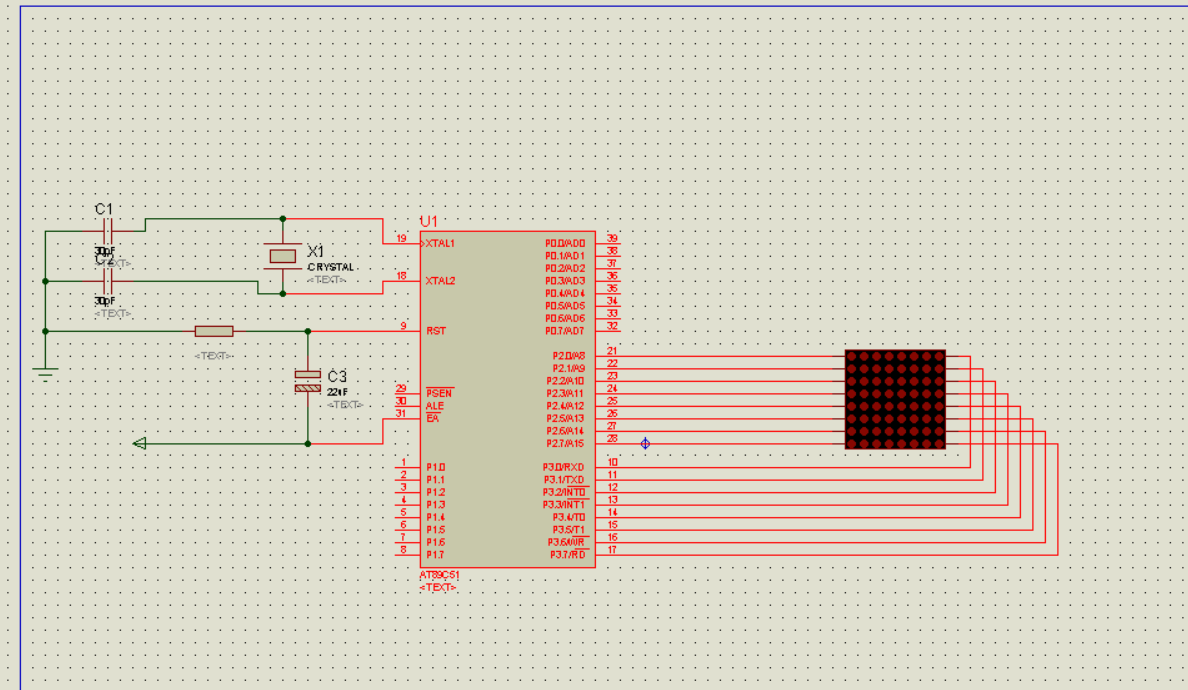Click pin number 17 at P3.7

click(x=612, y=550)
